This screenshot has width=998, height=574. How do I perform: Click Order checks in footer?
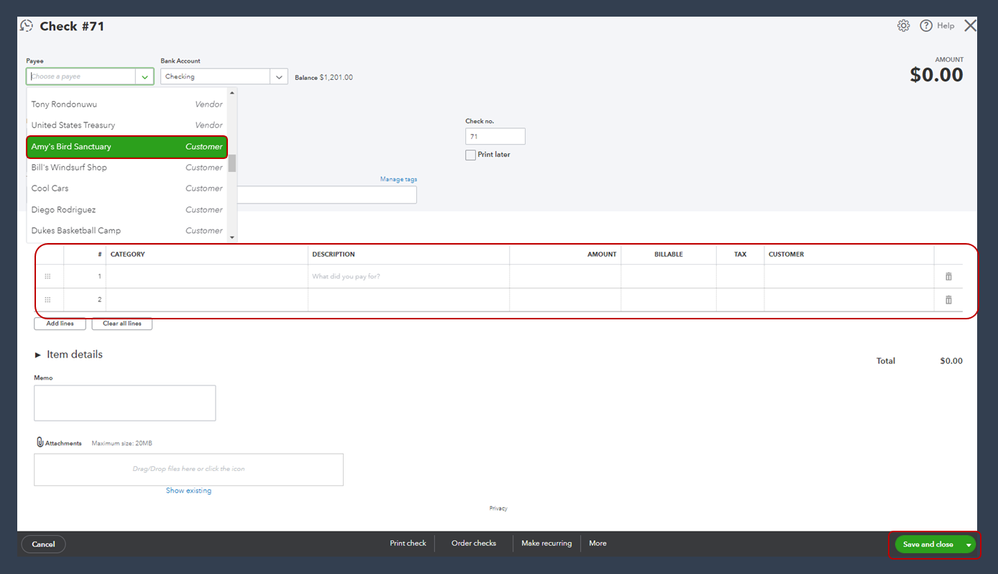click(x=474, y=543)
